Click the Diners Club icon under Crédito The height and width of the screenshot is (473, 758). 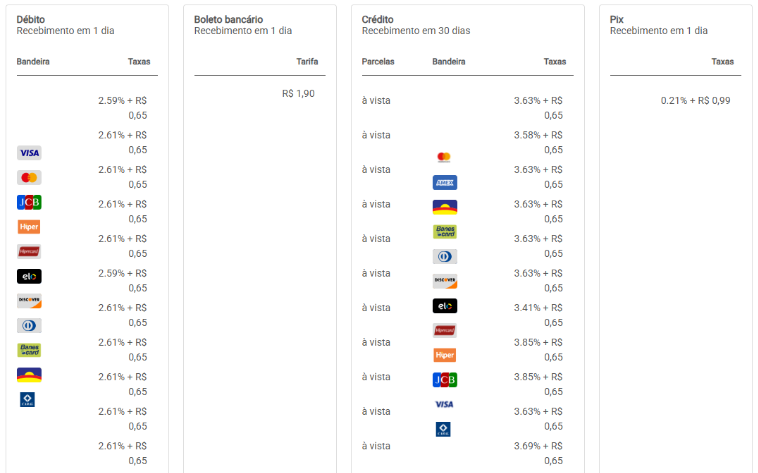[444, 256]
